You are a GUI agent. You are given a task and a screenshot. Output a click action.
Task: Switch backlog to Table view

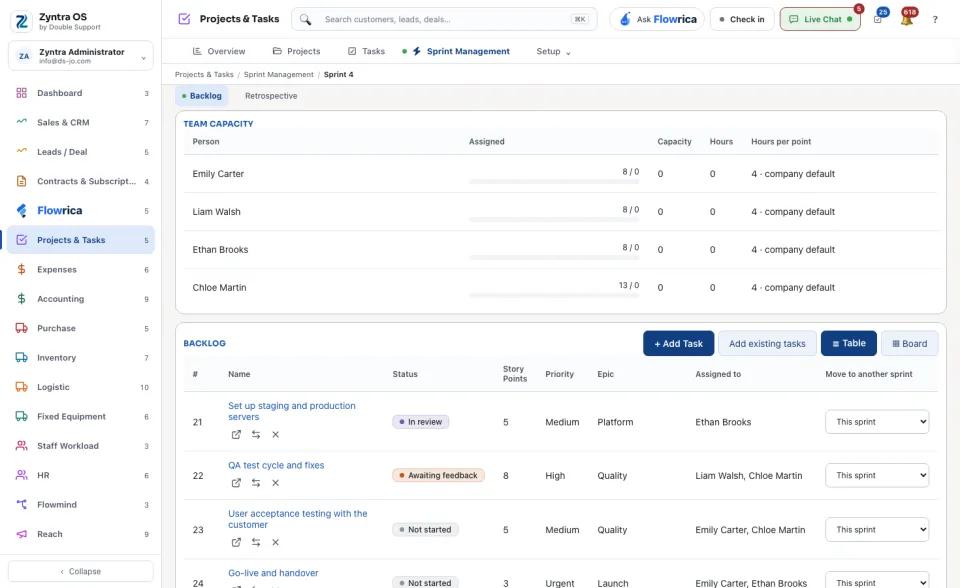[x=849, y=344]
